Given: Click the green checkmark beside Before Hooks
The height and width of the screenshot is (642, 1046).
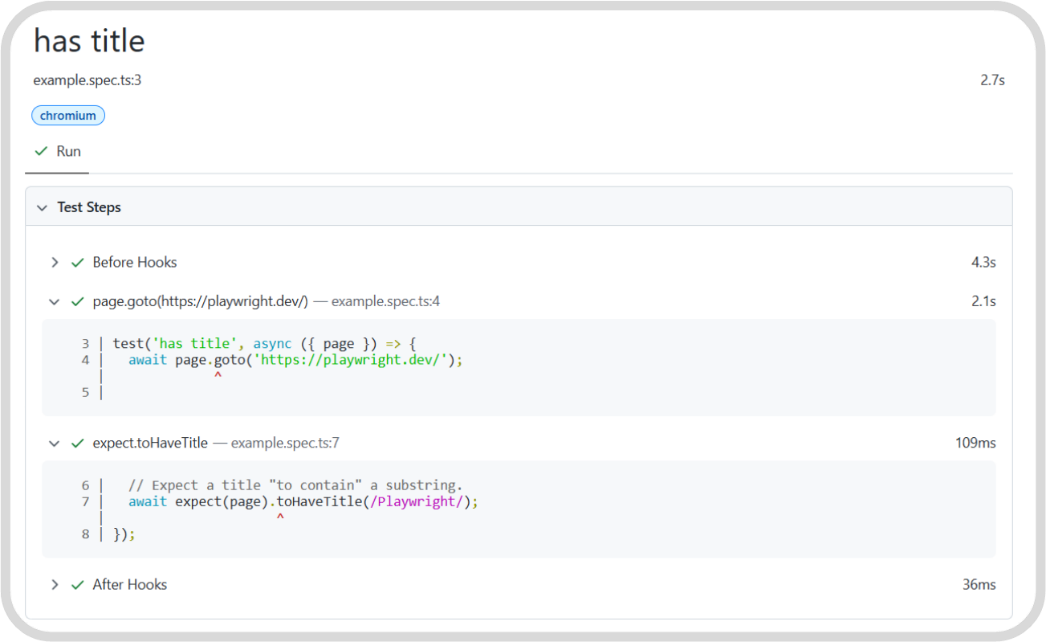Looking at the screenshot, I should (77, 262).
